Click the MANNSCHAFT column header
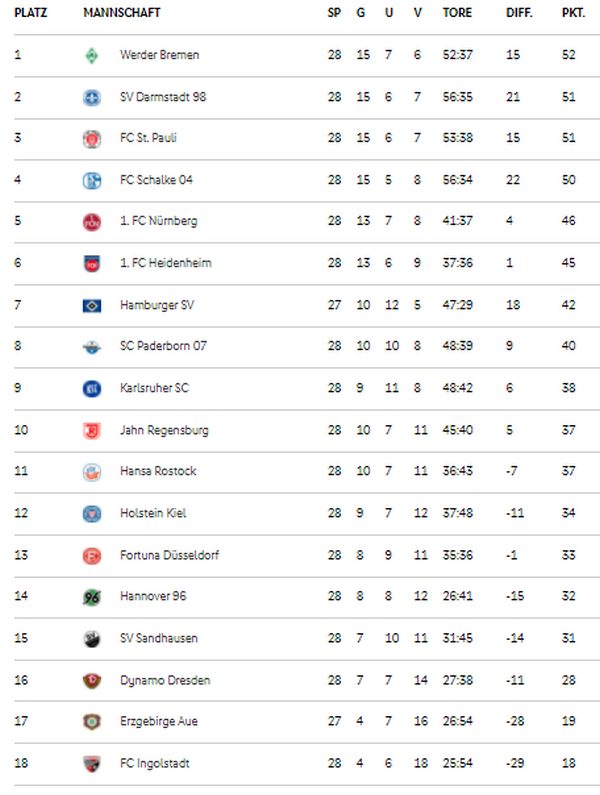 [x=122, y=13]
